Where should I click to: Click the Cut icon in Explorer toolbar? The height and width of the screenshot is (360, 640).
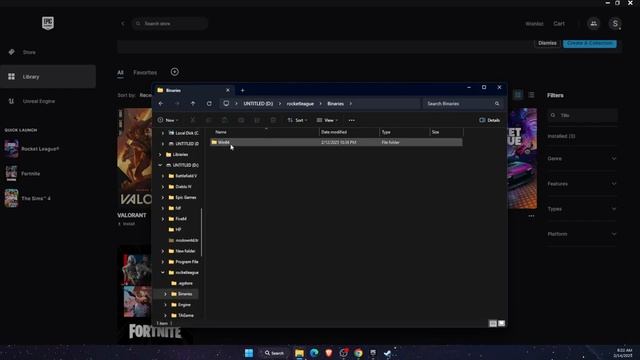(193, 120)
